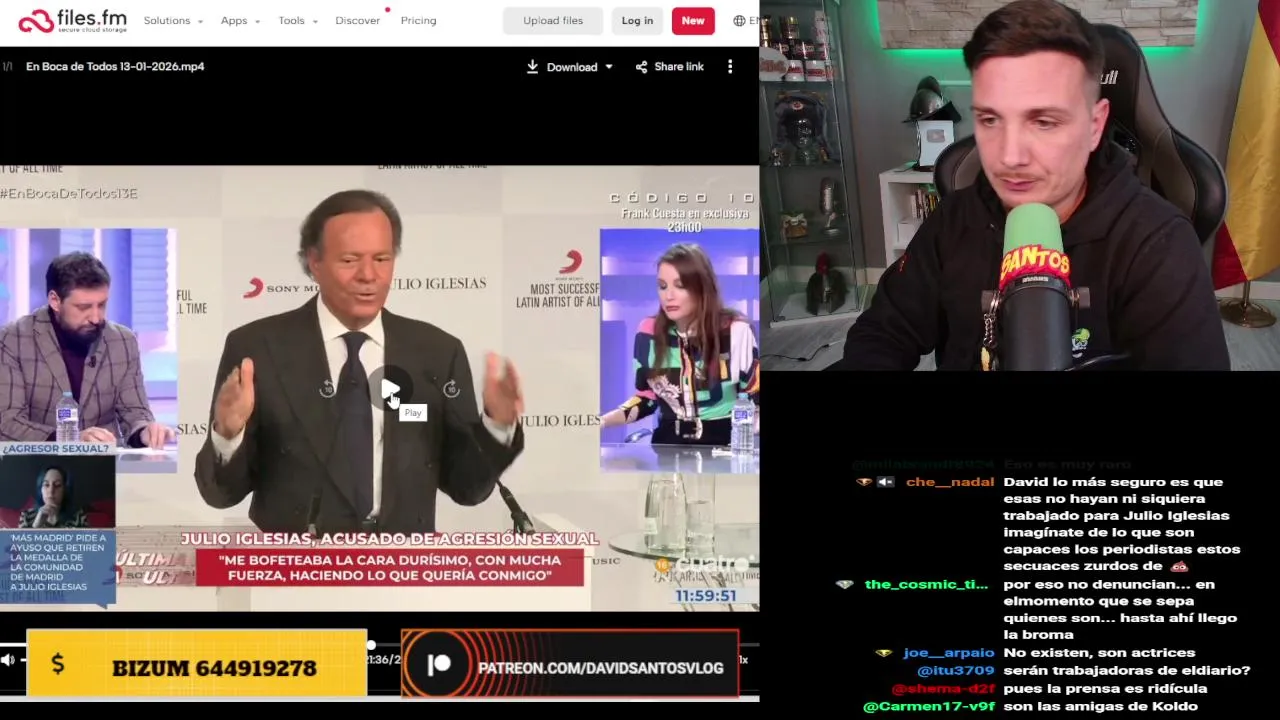This screenshot has width=1280, height=720.
Task: Click chat username @Carmen17-v9f
Action: click(x=929, y=707)
